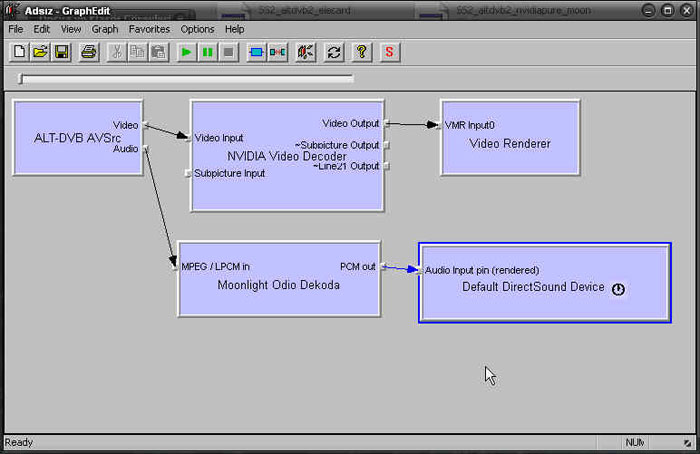Click PCM out pin
This screenshot has height=454, width=700.
(x=383, y=267)
